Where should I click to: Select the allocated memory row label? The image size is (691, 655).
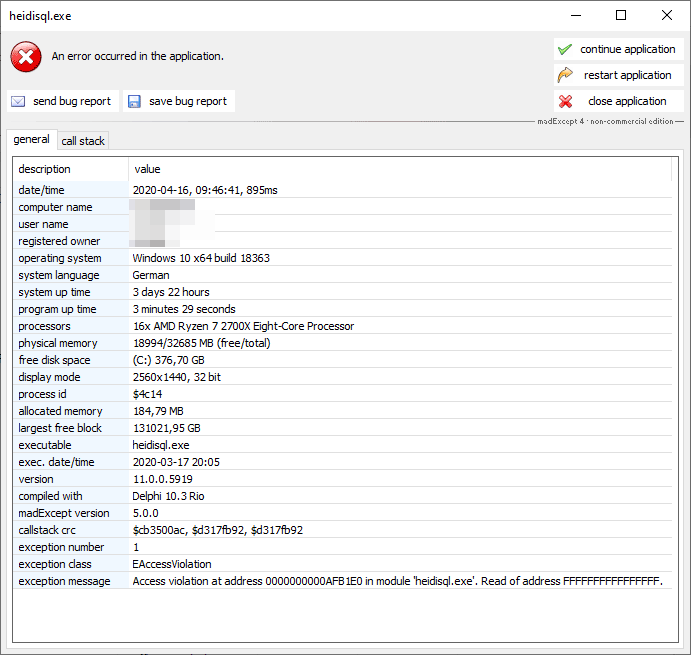[x=60, y=411]
